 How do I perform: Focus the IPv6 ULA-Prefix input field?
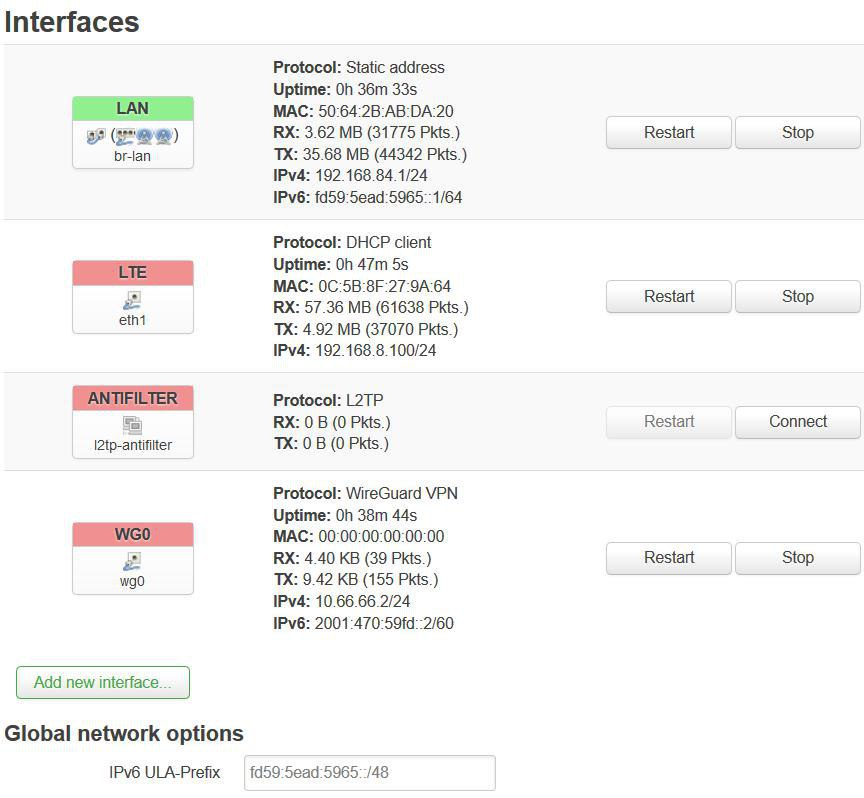(370, 773)
